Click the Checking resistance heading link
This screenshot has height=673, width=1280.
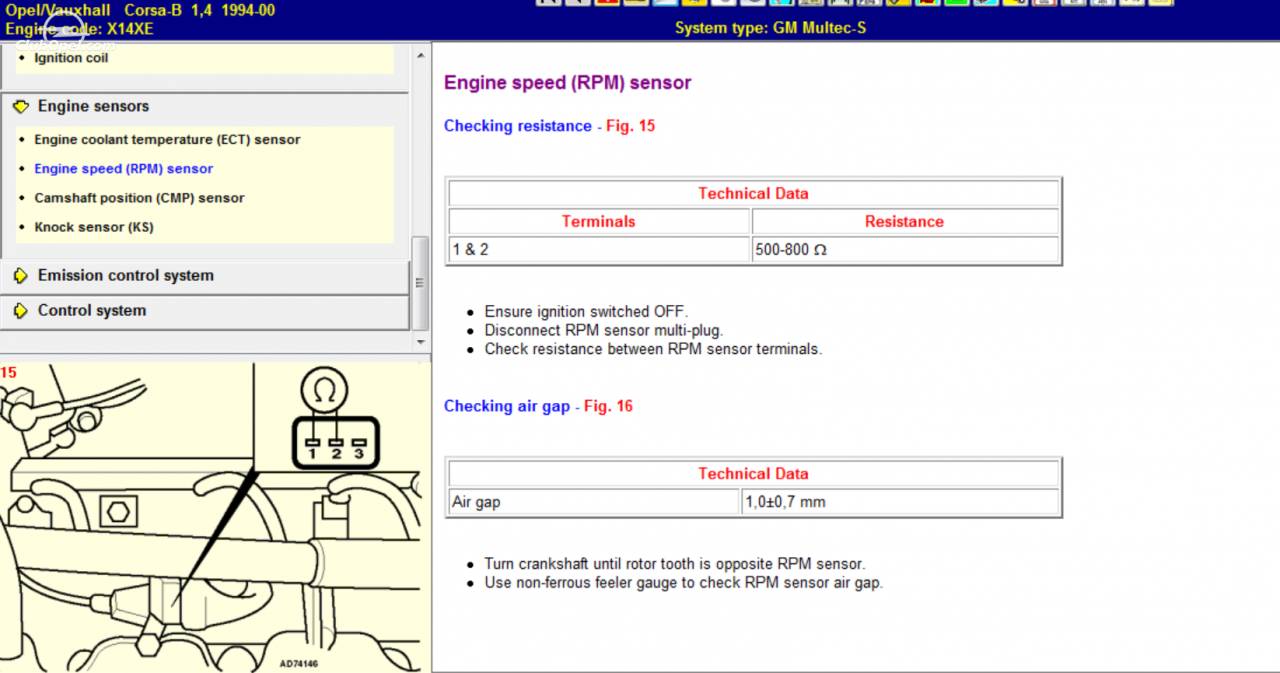pos(518,126)
